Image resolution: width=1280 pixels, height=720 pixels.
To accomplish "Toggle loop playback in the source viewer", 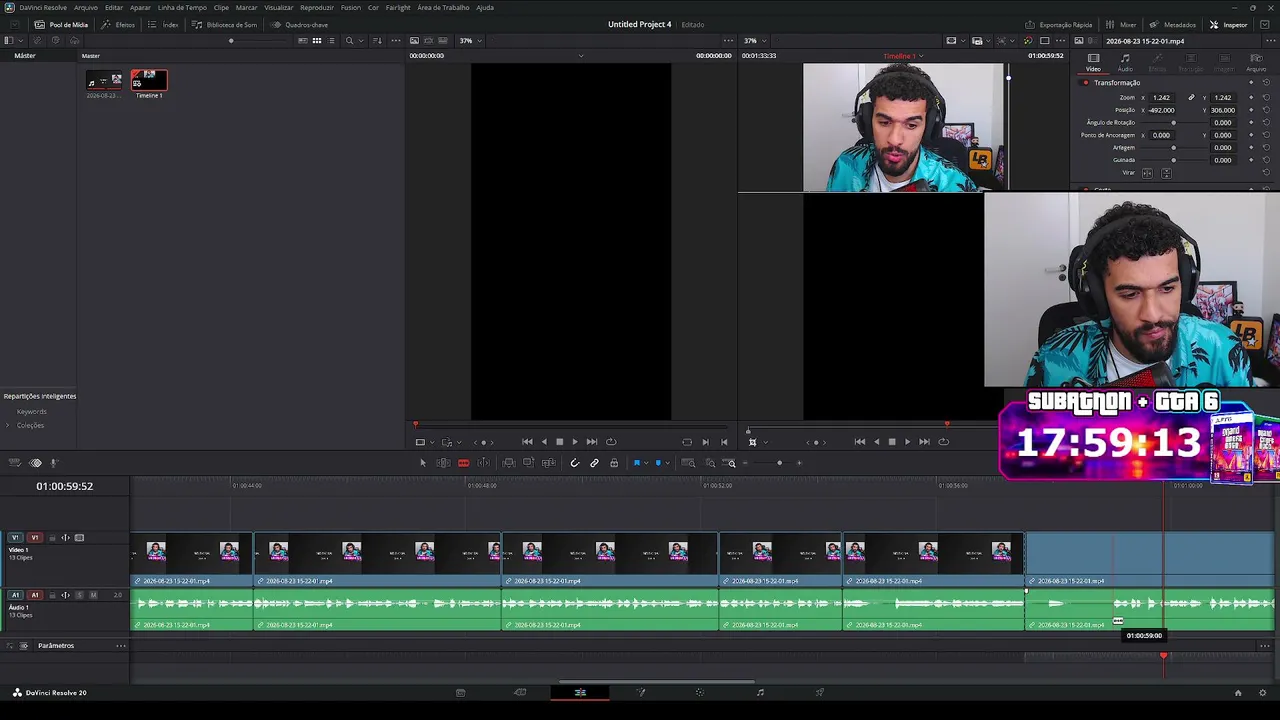I will coord(611,442).
